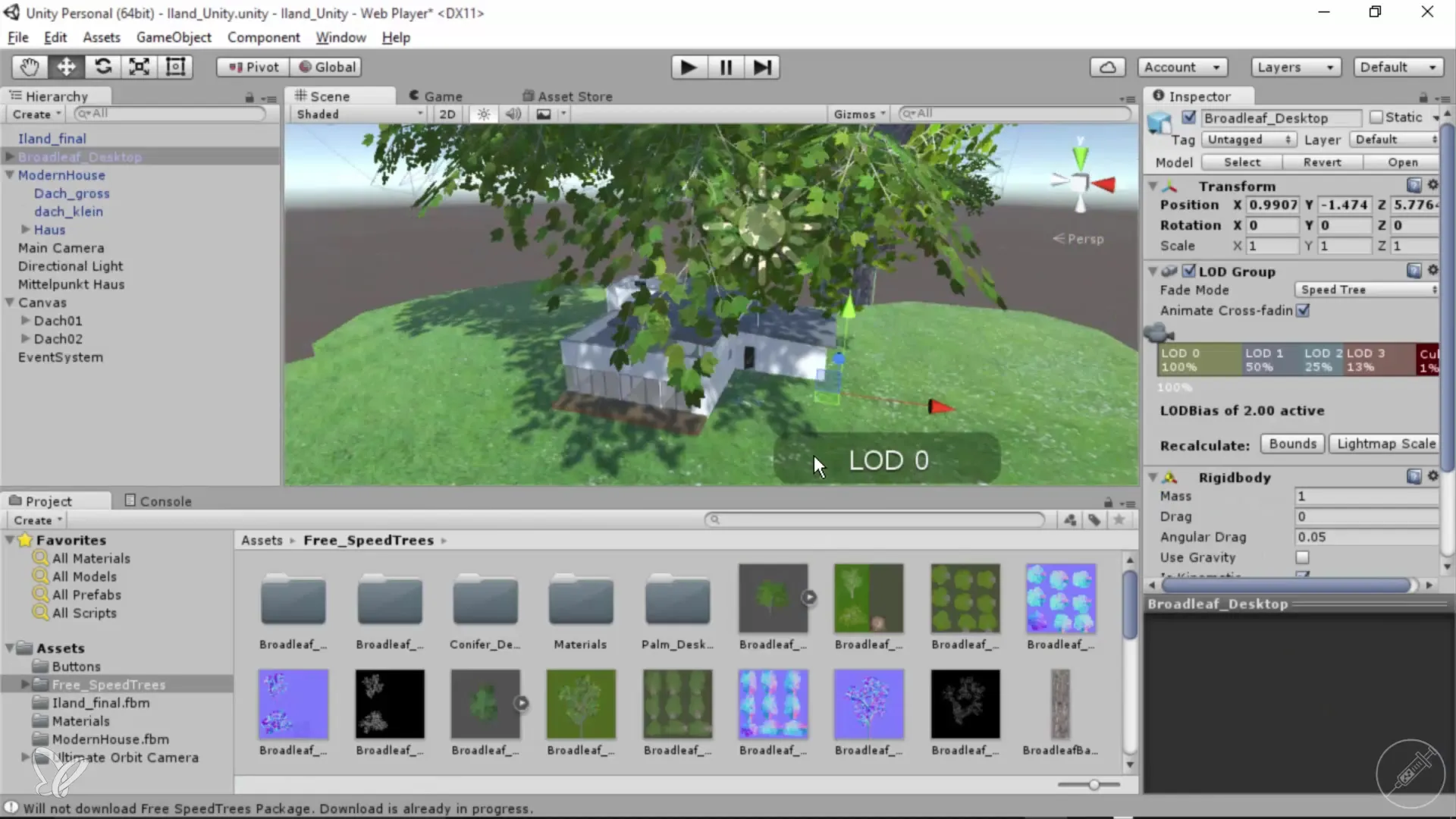Viewport: 1456px width, 819px height.
Task: Toggle scene lighting sun icon
Action: pyautogui.click(x=484, y=114)
